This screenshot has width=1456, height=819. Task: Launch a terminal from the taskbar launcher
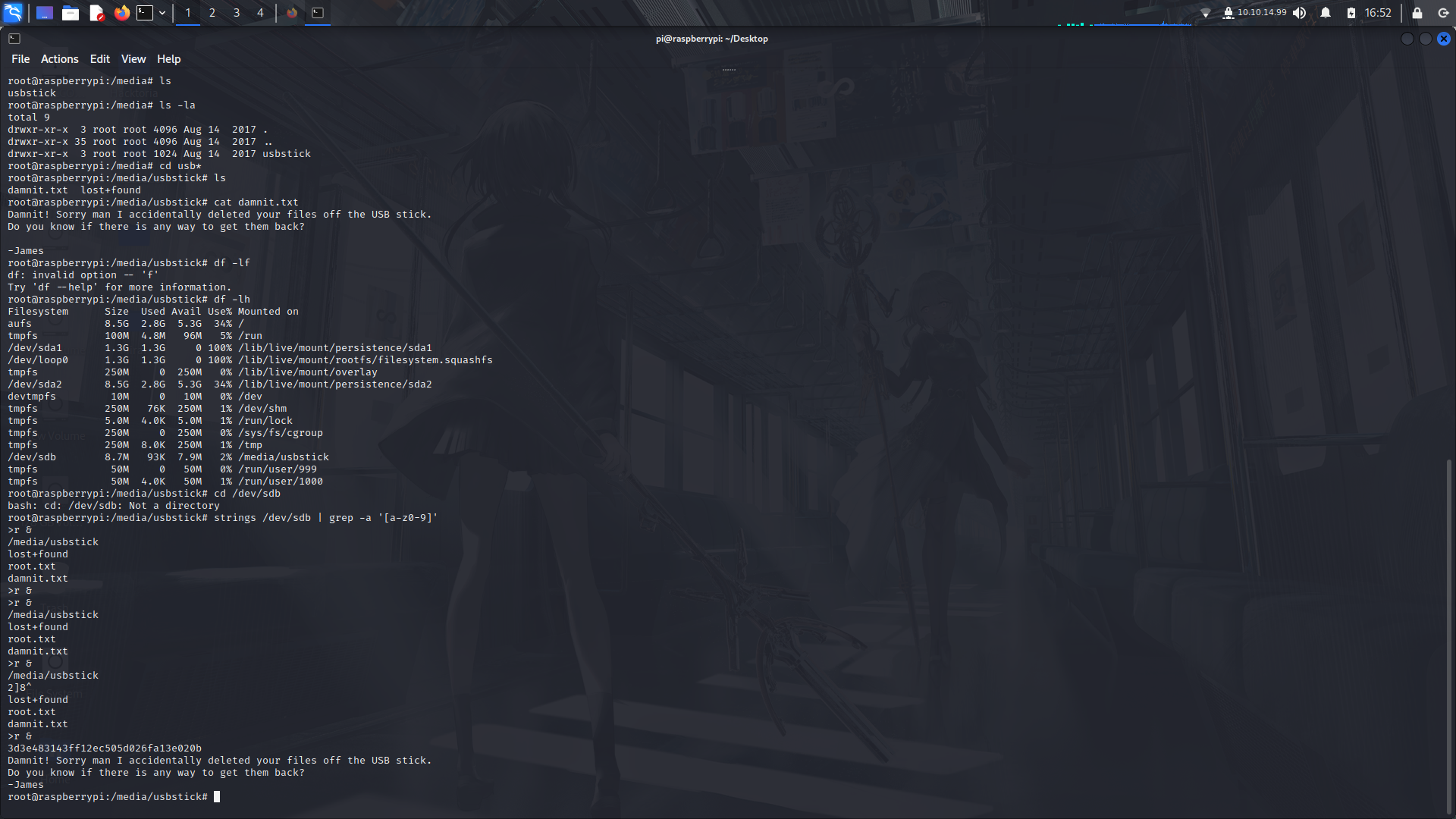144,13
